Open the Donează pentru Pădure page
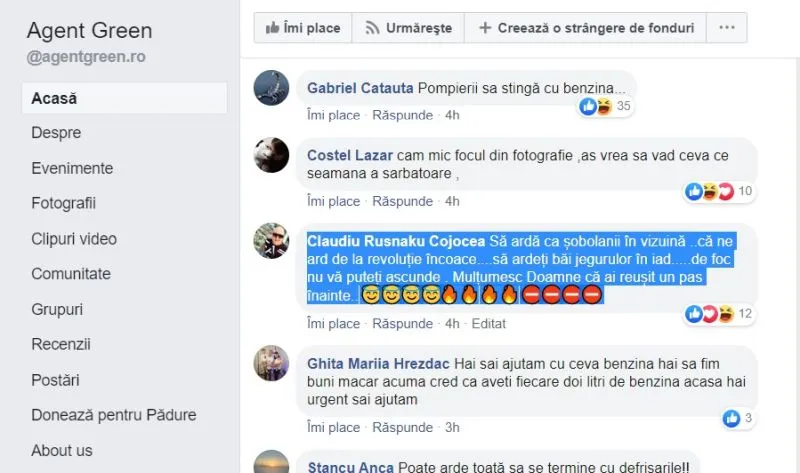The height and width of the screenshot is (473, 800). tap(114, 415)
